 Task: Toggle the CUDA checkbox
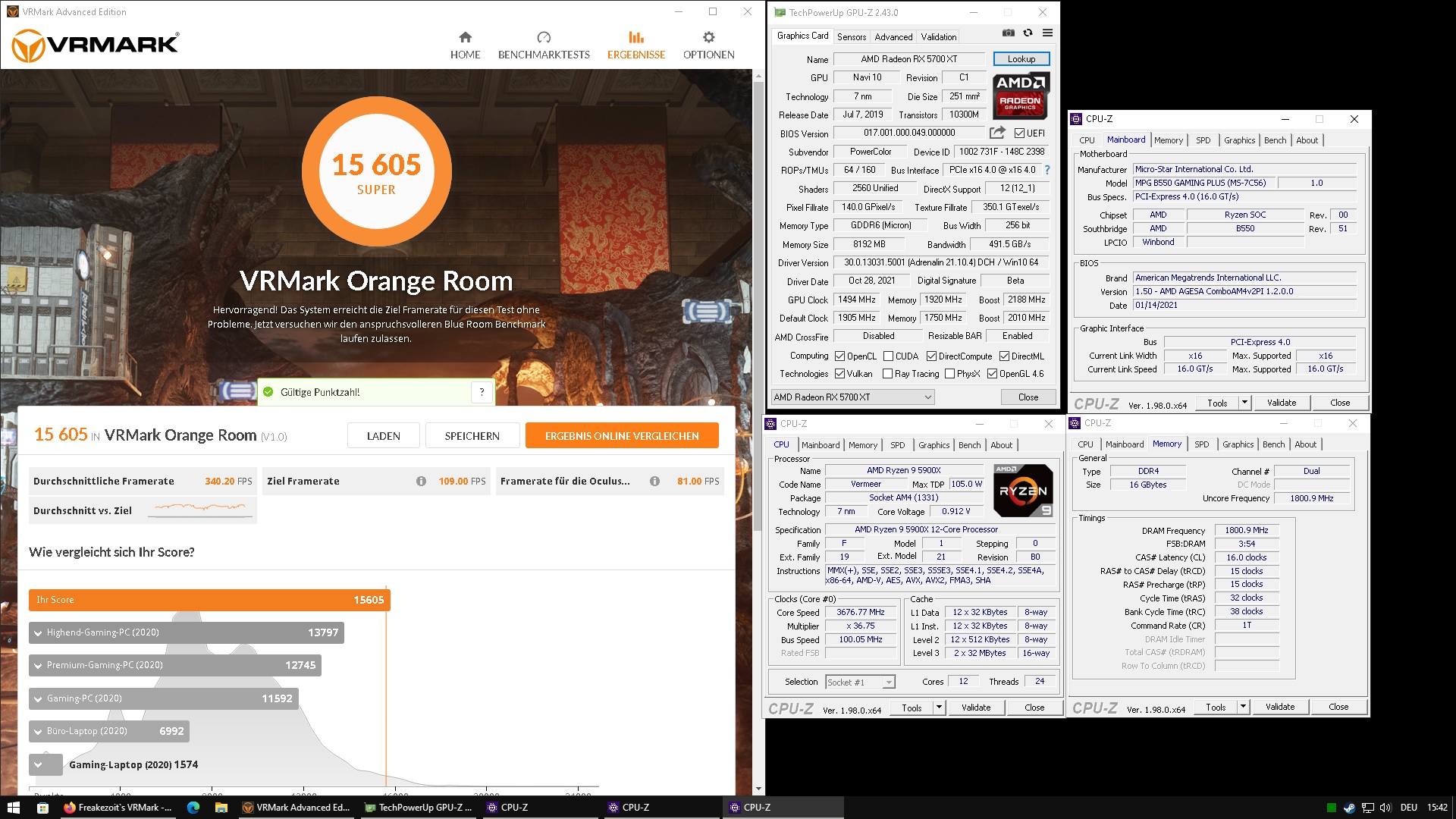[x=888, y=356]
